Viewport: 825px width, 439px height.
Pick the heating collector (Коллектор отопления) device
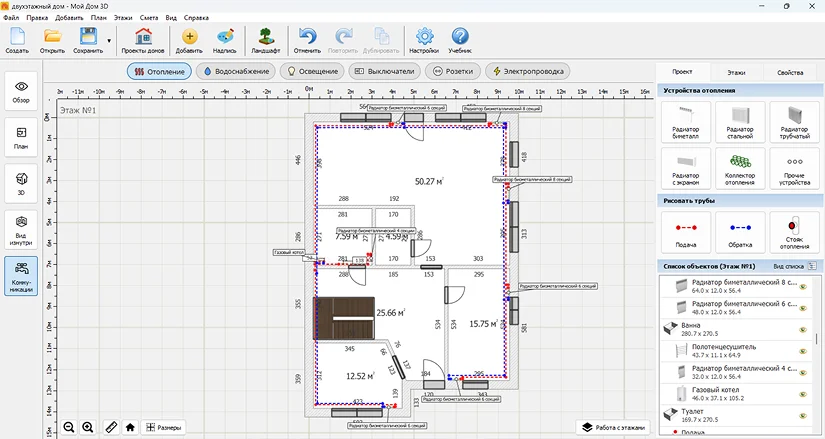click(x=740, y=168)
